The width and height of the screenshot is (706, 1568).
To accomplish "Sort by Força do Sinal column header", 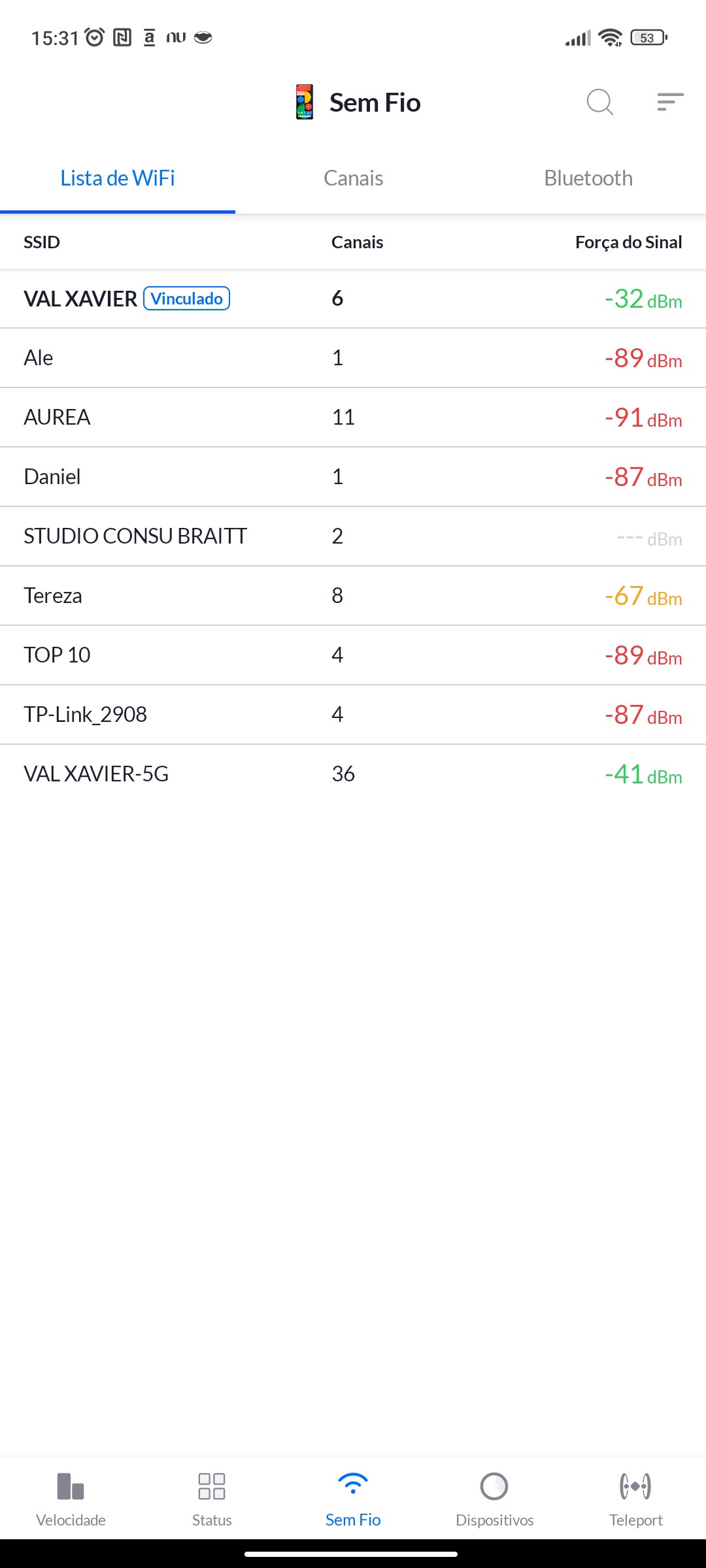I will (628, 242).
